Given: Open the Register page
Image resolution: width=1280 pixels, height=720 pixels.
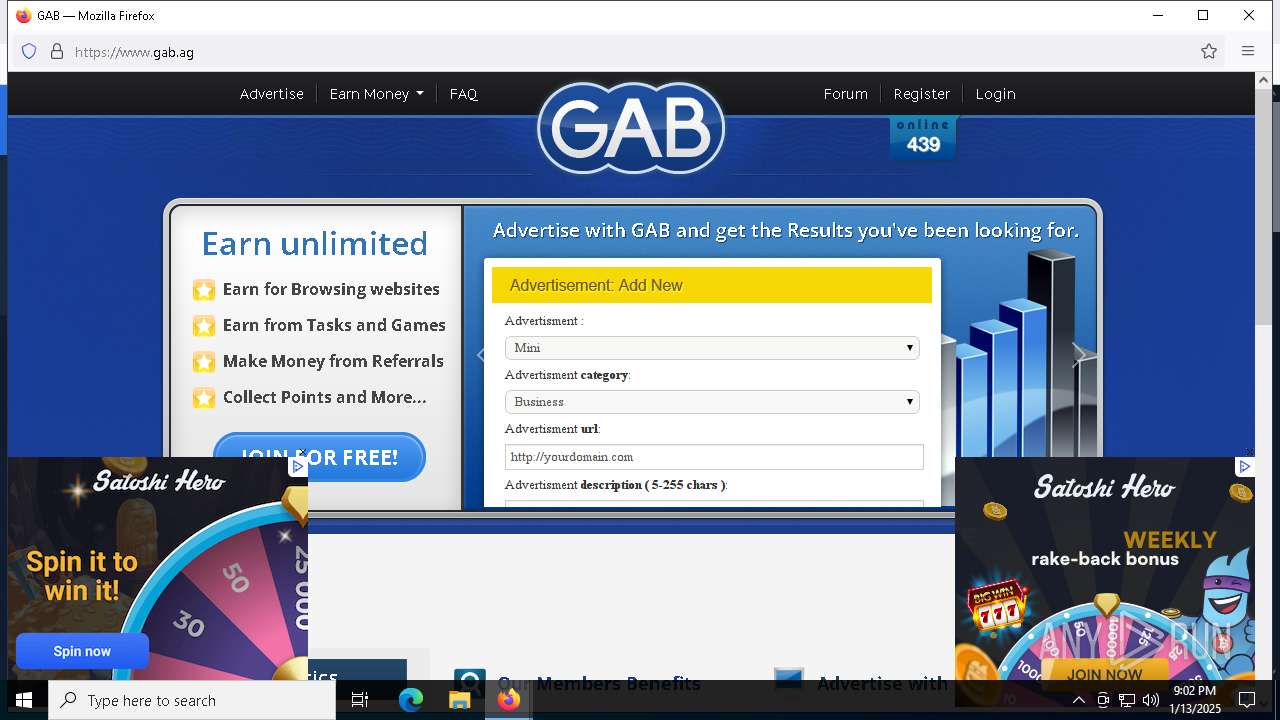Looking at the screenshot, I should click(921, 94).
